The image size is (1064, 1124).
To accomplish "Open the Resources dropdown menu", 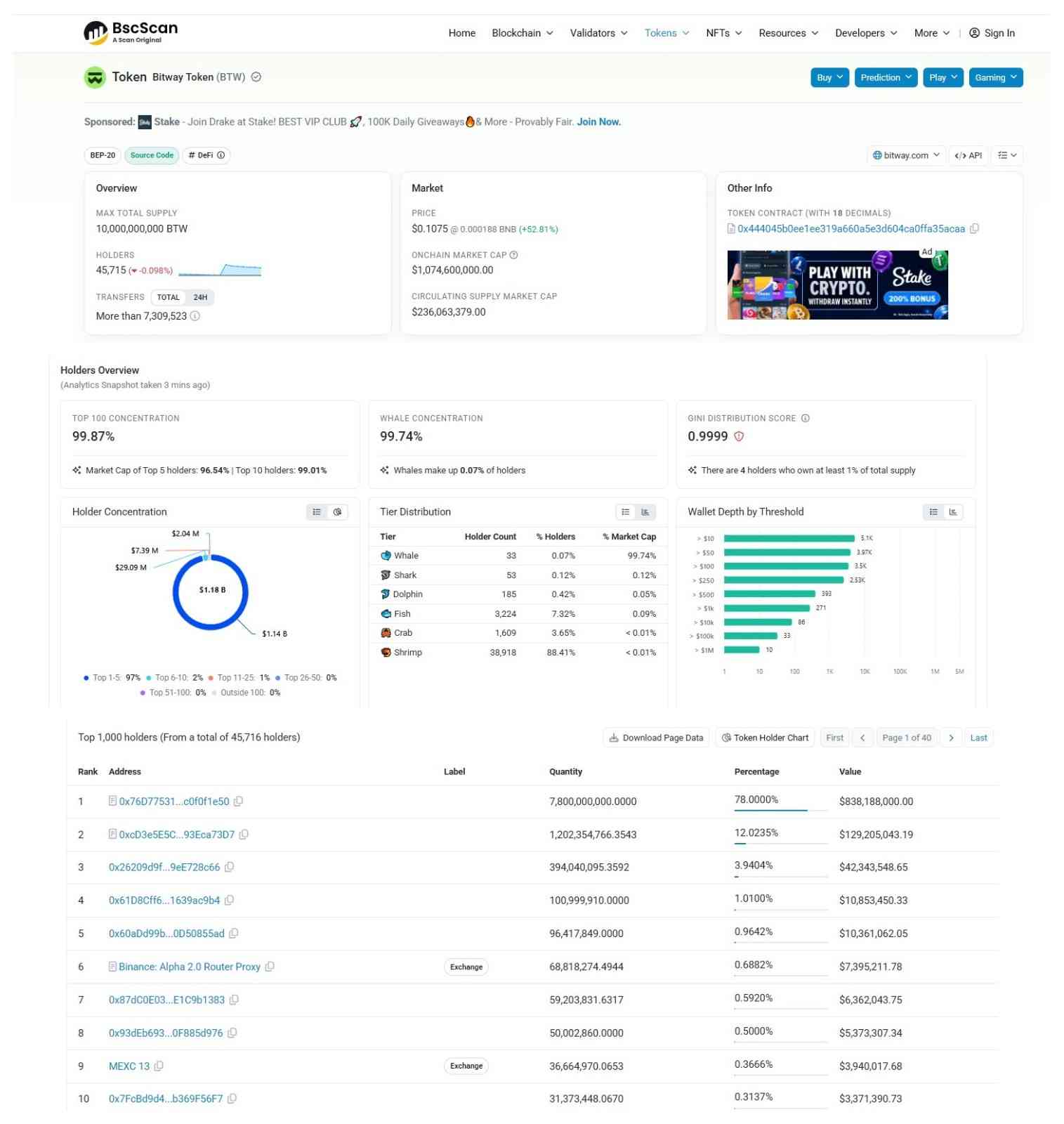I will (788, 33).
